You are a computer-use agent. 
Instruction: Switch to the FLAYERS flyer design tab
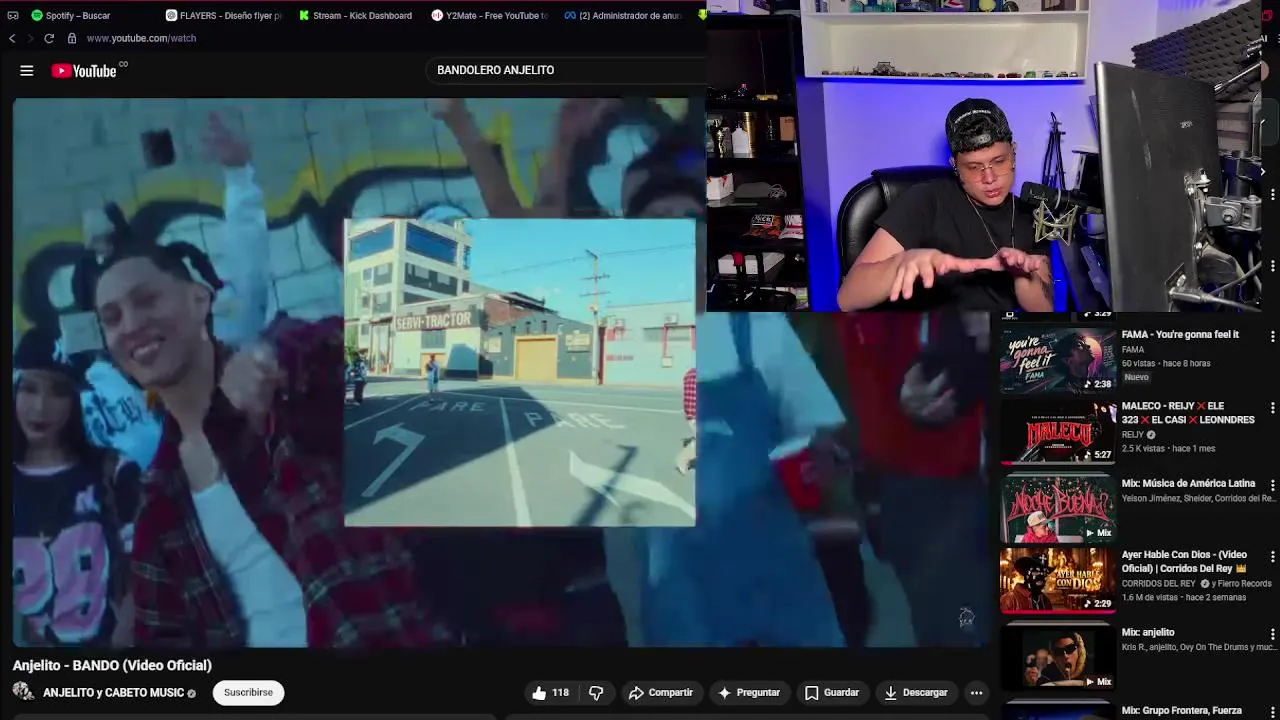click(x=224, y=15)
